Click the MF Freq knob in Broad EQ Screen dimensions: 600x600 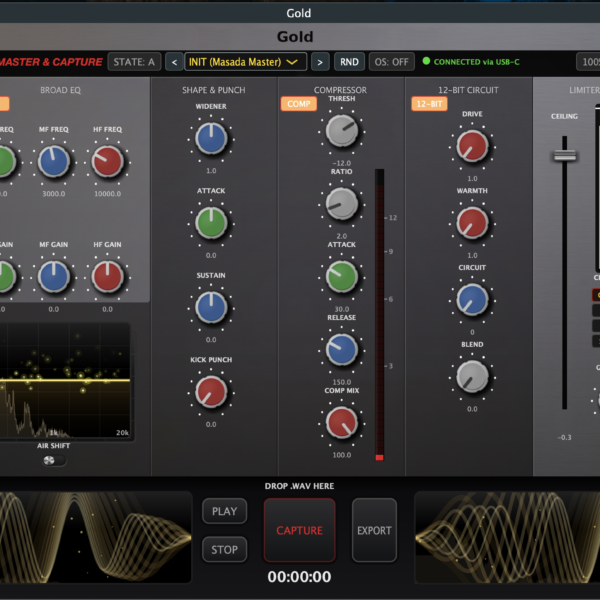click(x=54, y=161)
